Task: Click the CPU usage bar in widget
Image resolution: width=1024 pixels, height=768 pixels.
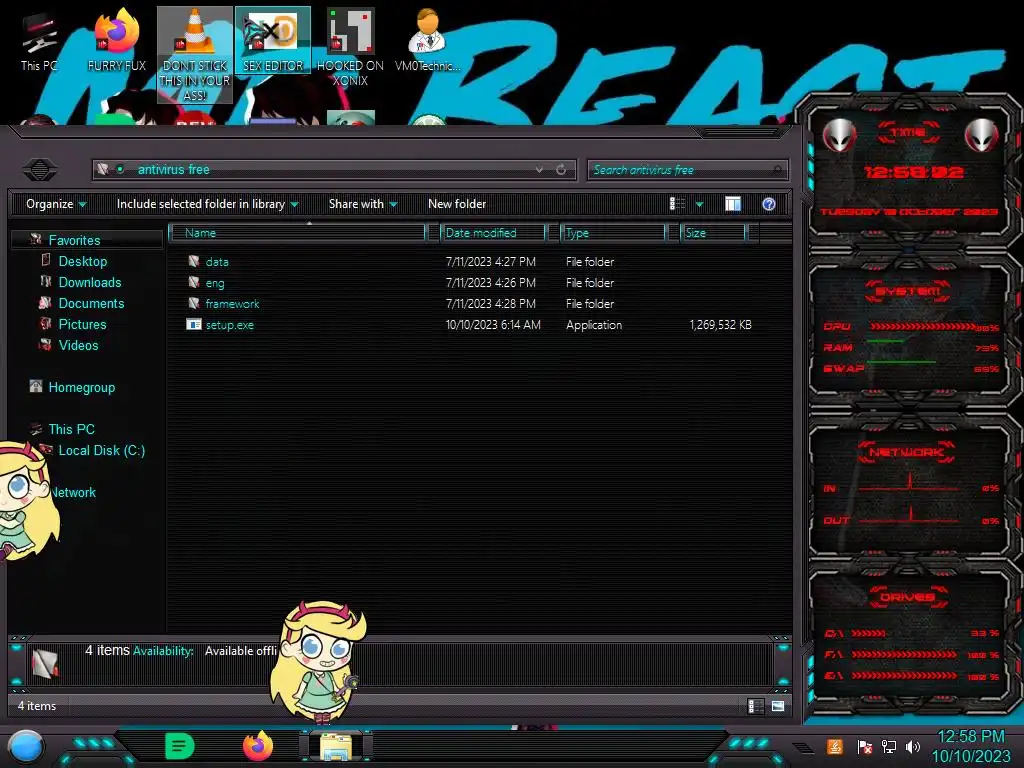Action: [923, 327]
